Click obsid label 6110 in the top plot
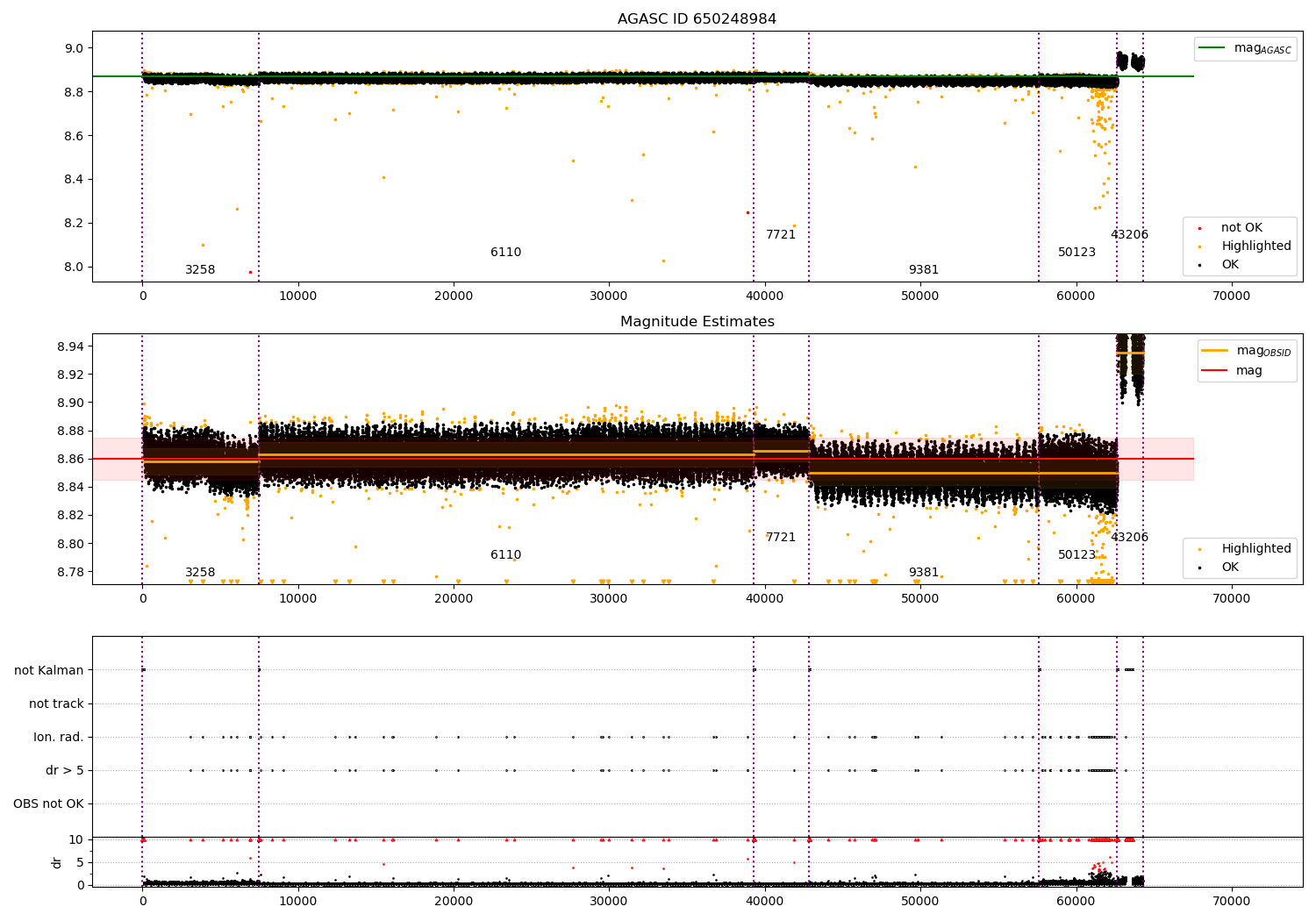Image resolution: width=1316 pixels, height=921 pixels. tap(505, 253)
